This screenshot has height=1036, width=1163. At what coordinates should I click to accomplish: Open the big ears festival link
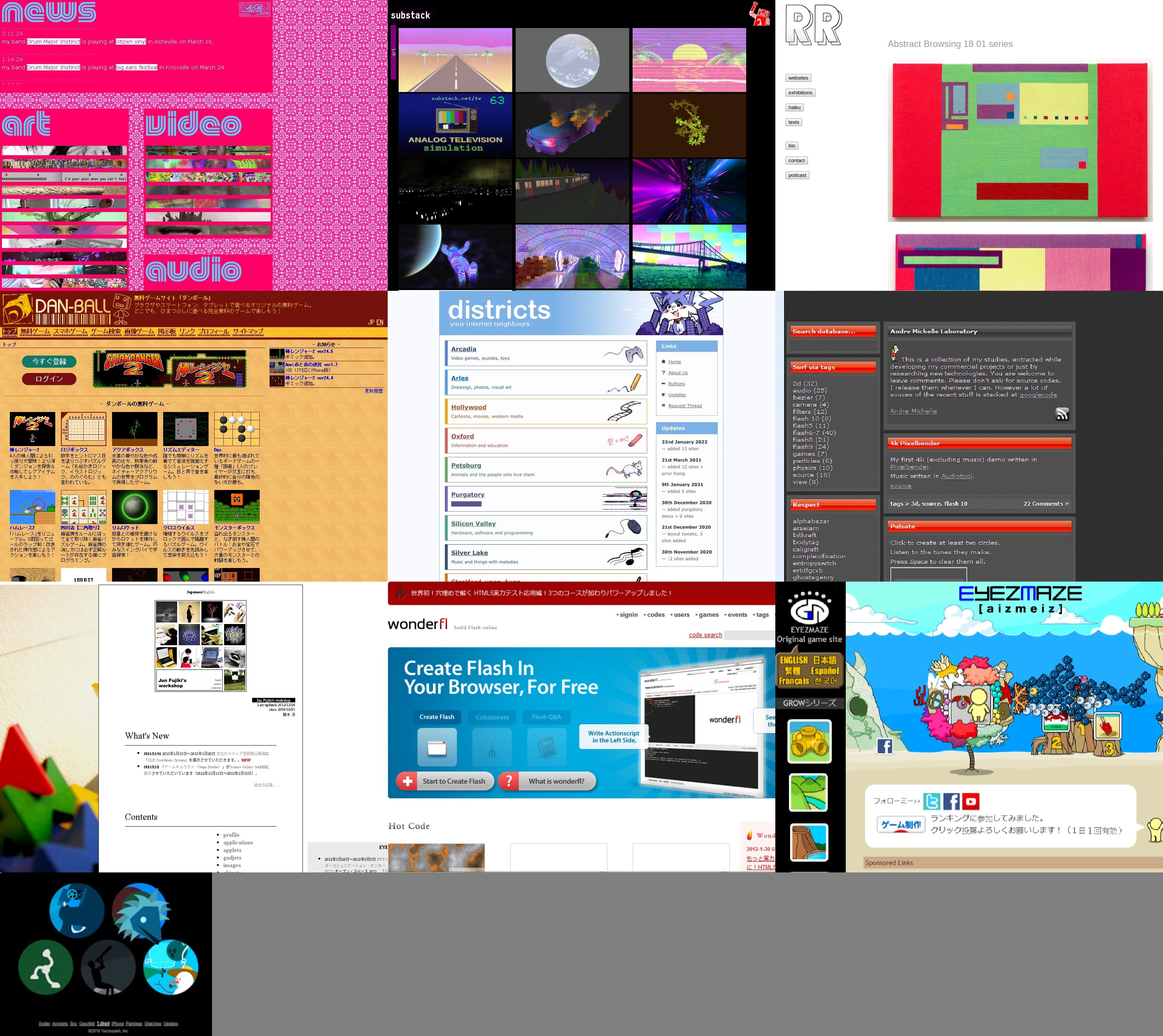tap(137, 67)
